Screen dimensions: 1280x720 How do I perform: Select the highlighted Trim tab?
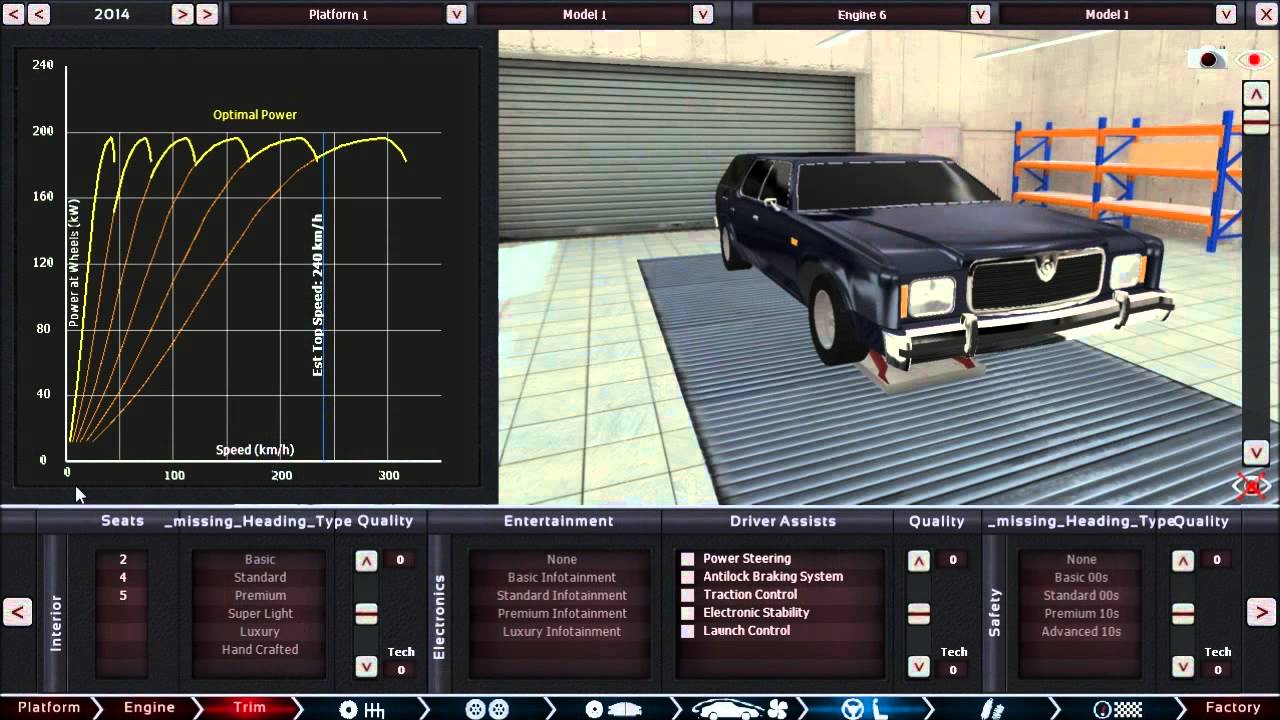point(249,708)
